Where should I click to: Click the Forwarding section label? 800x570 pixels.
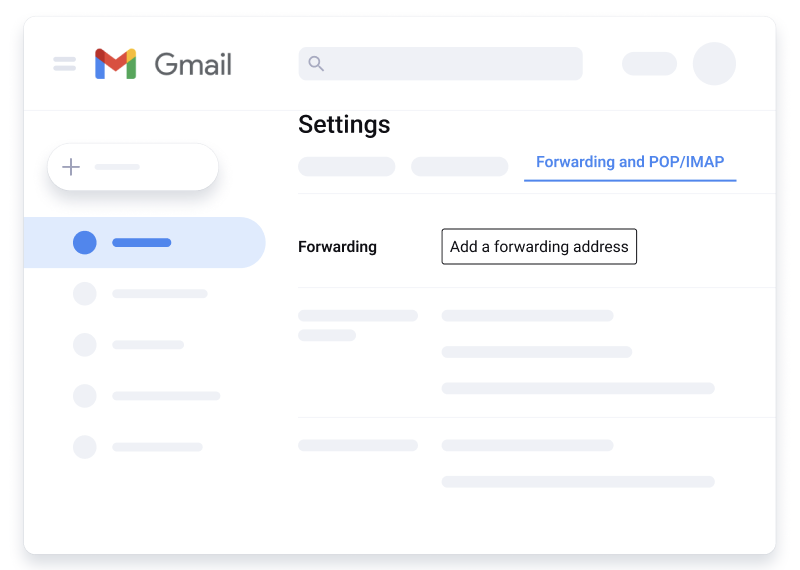coord(337,247)
